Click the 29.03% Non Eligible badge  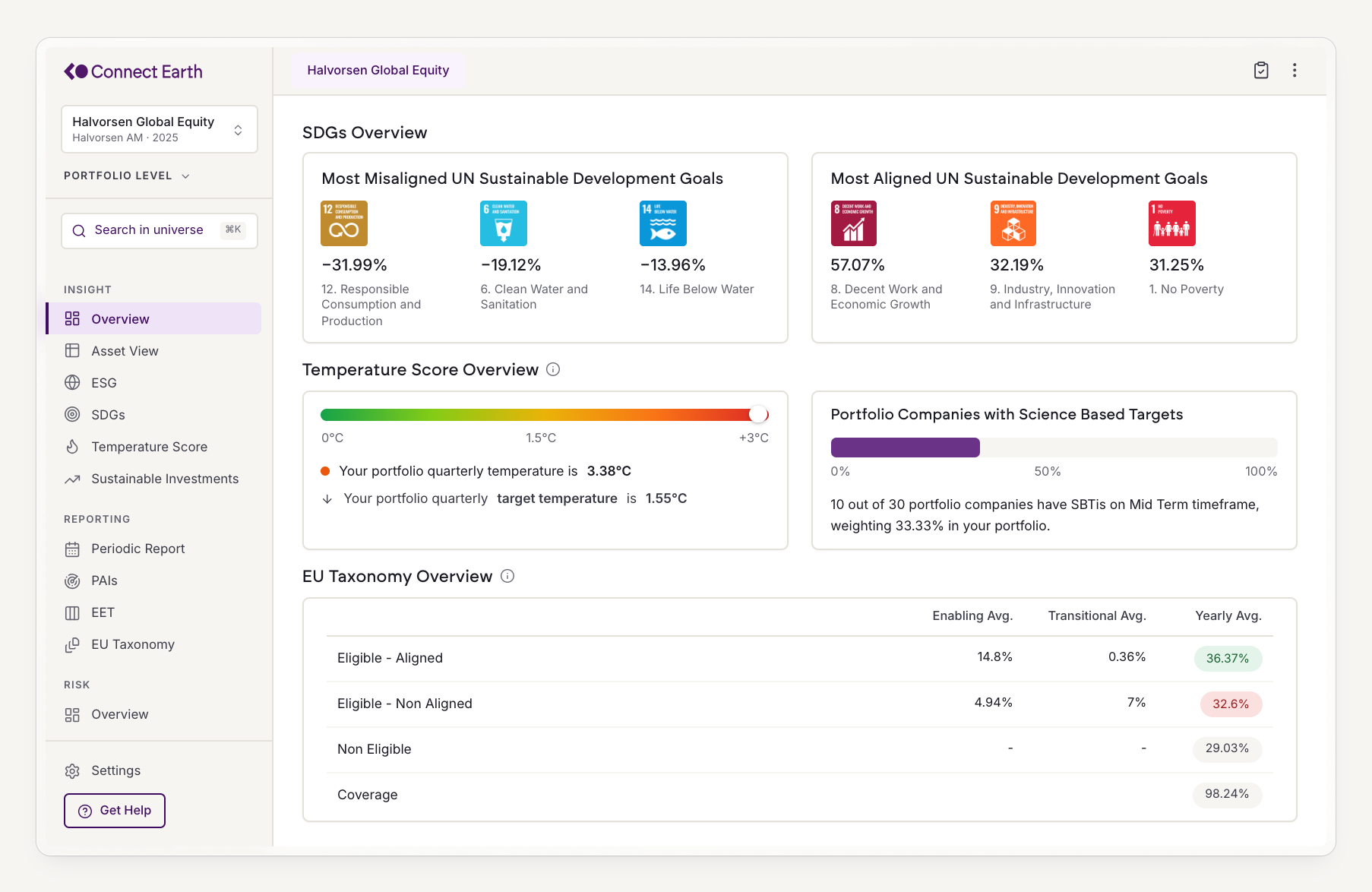coord(1227,749)
